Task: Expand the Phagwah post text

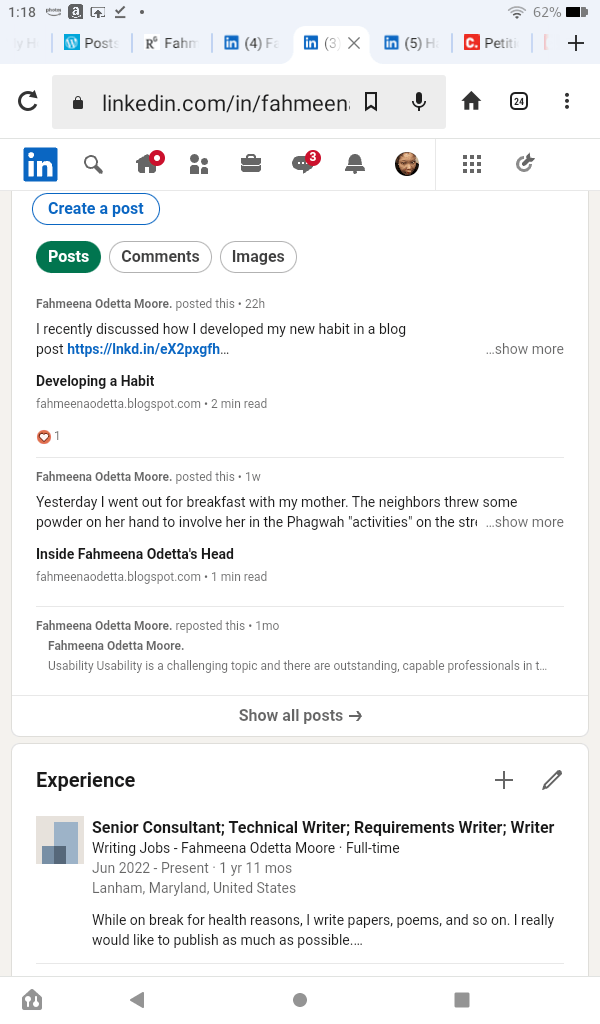Action: coord(525,522)
